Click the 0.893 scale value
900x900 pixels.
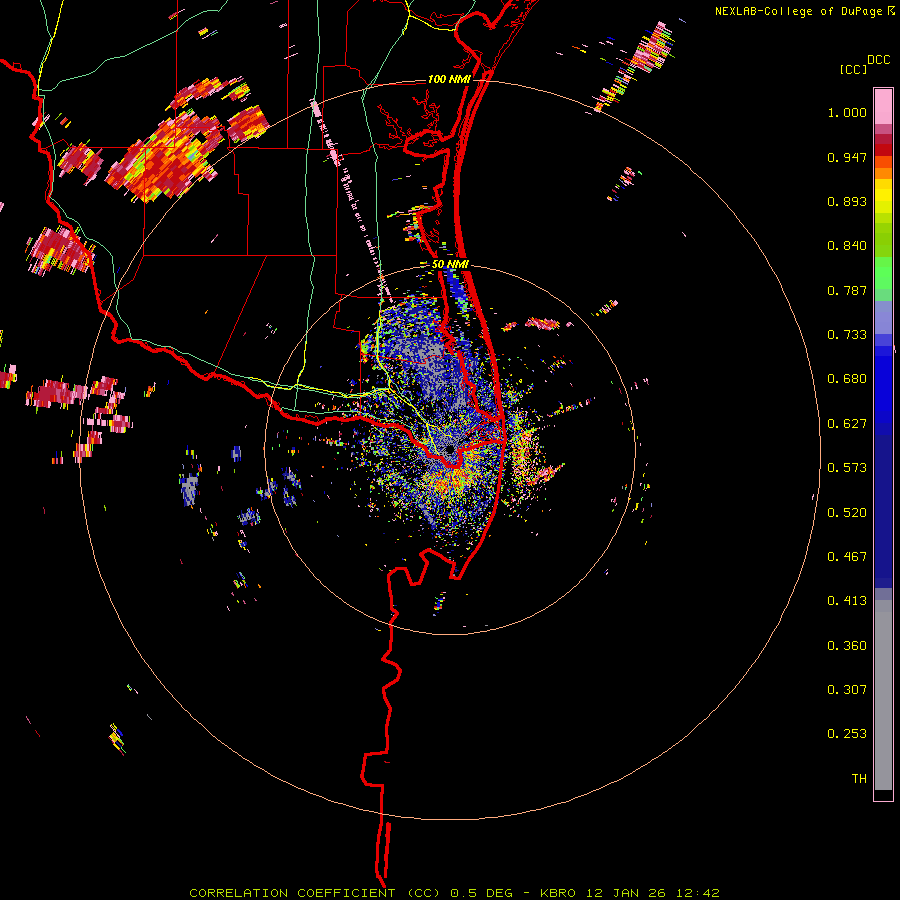coord(847,201)
